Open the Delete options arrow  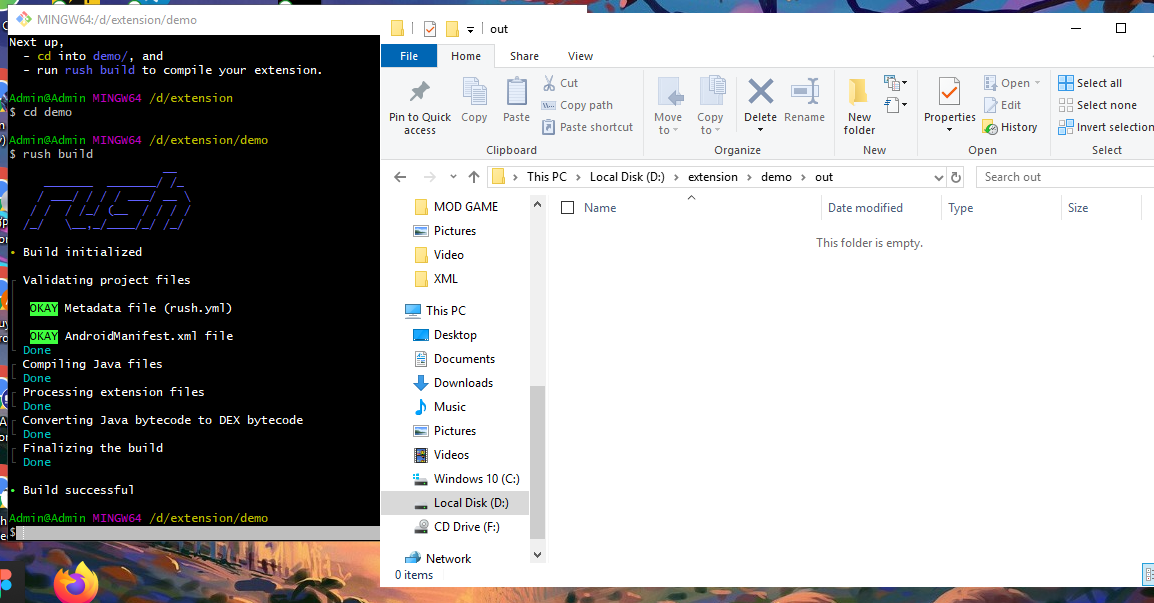(x=760, y=130)
